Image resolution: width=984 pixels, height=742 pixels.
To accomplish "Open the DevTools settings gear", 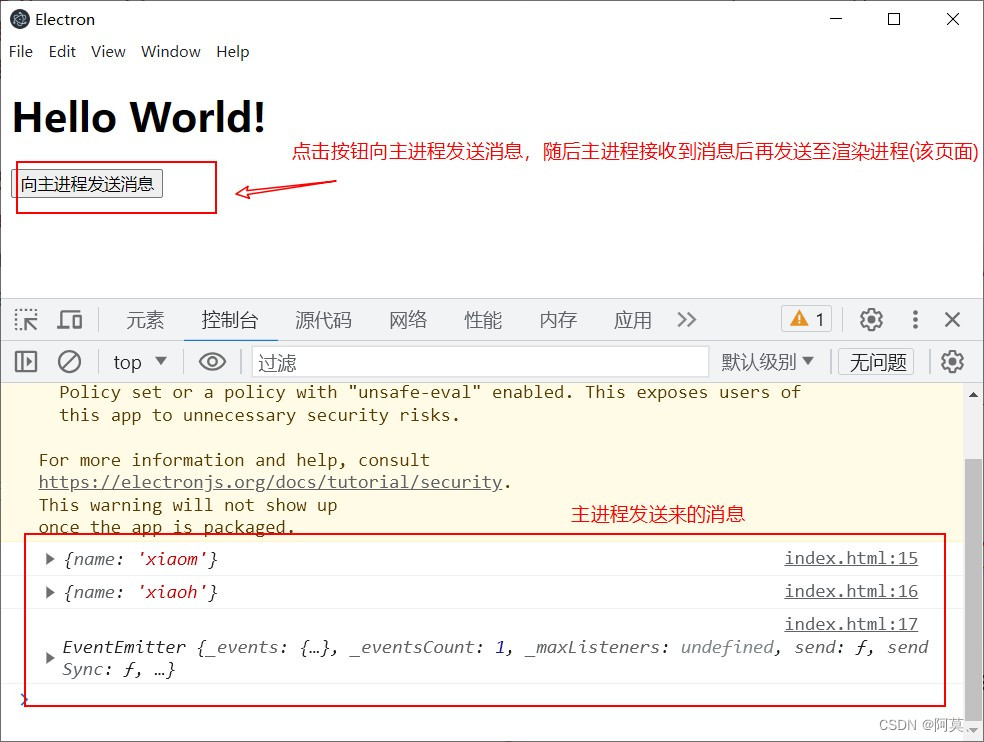I will coord(871,319).
